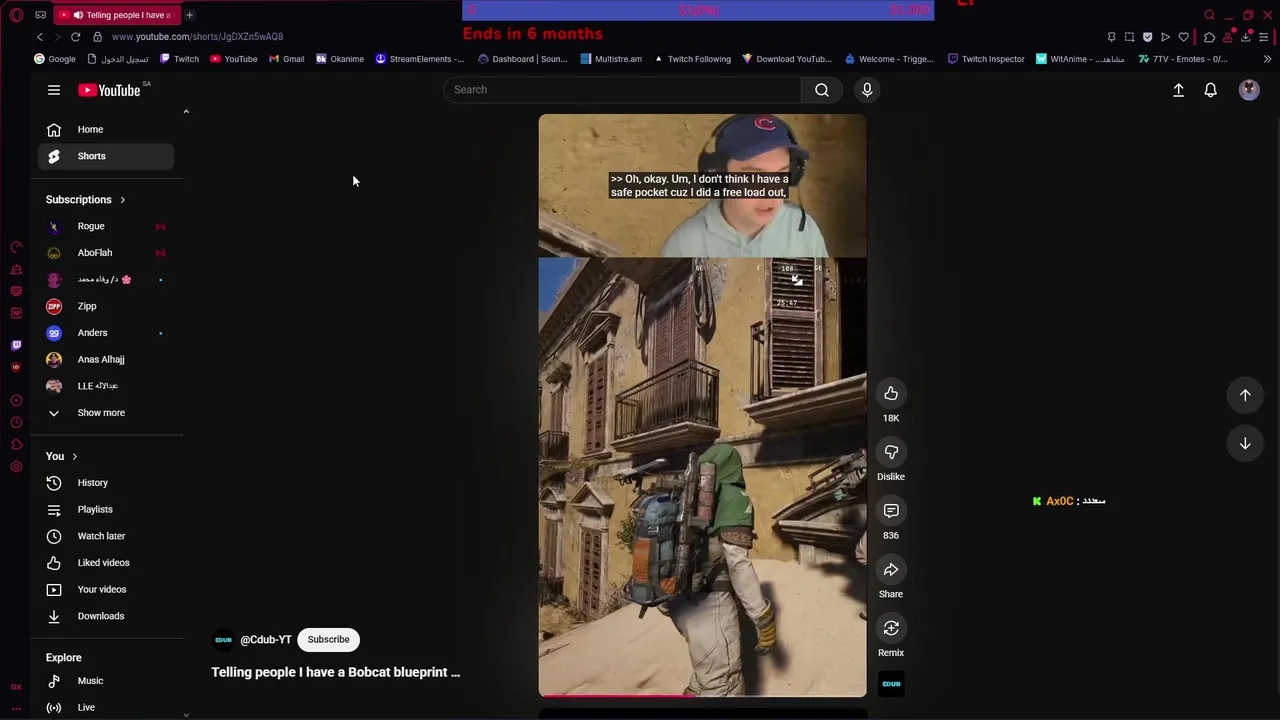Image resolution: width=1280 pixels, height=720 pixels.
Task: Take a snapshot with capture icon
Action: [x=1129, y=37]
